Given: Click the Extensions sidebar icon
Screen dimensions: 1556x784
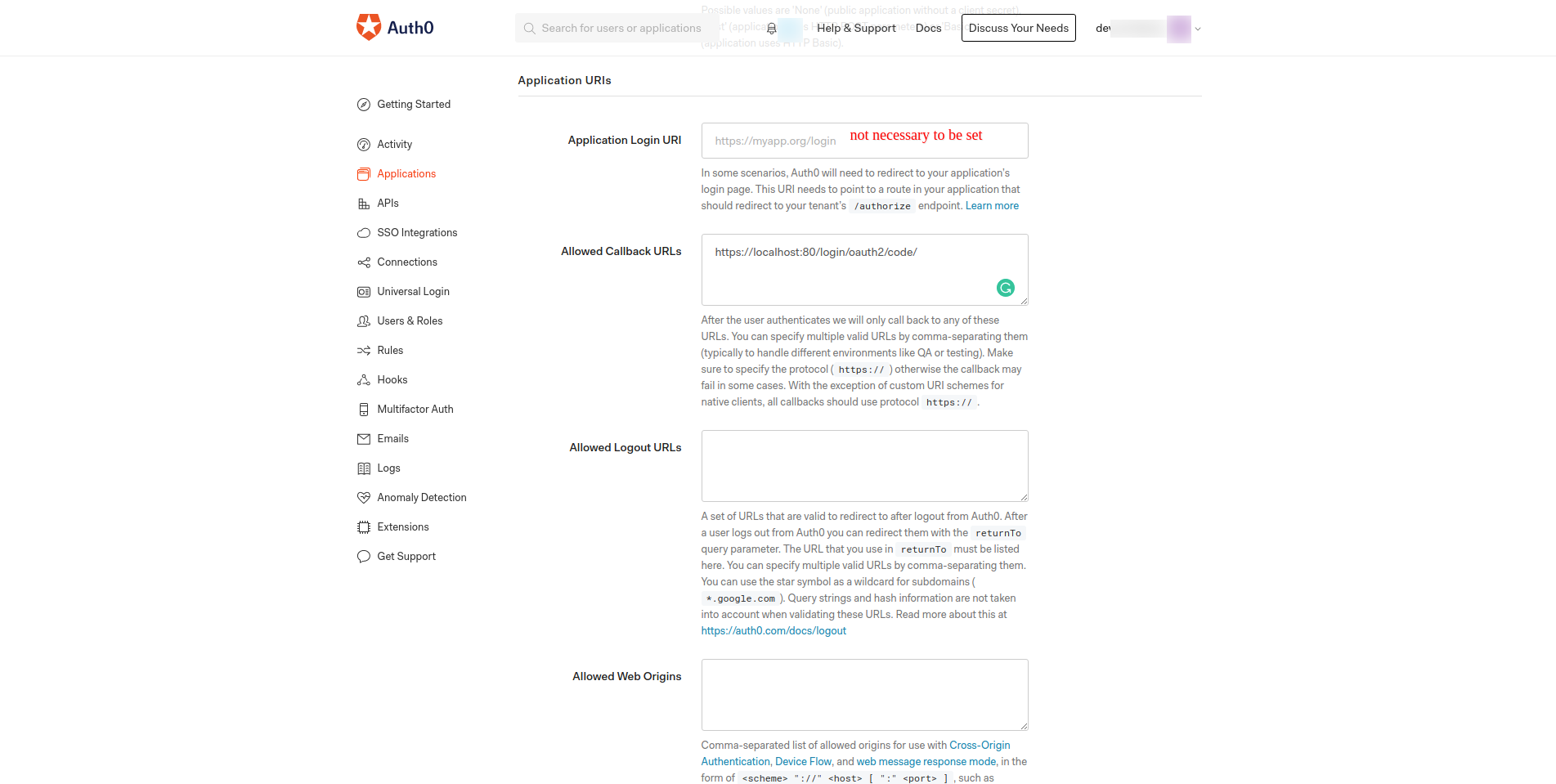Looking at the screenshot, I should coord(364,527).
